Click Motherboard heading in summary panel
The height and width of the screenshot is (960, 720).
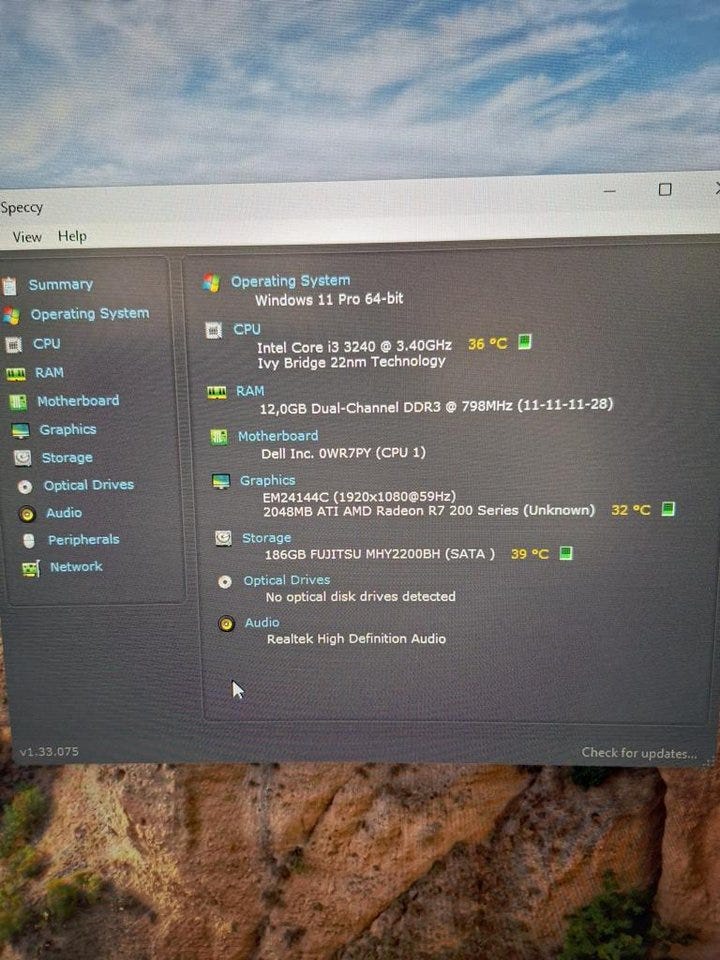coord(278,436)
